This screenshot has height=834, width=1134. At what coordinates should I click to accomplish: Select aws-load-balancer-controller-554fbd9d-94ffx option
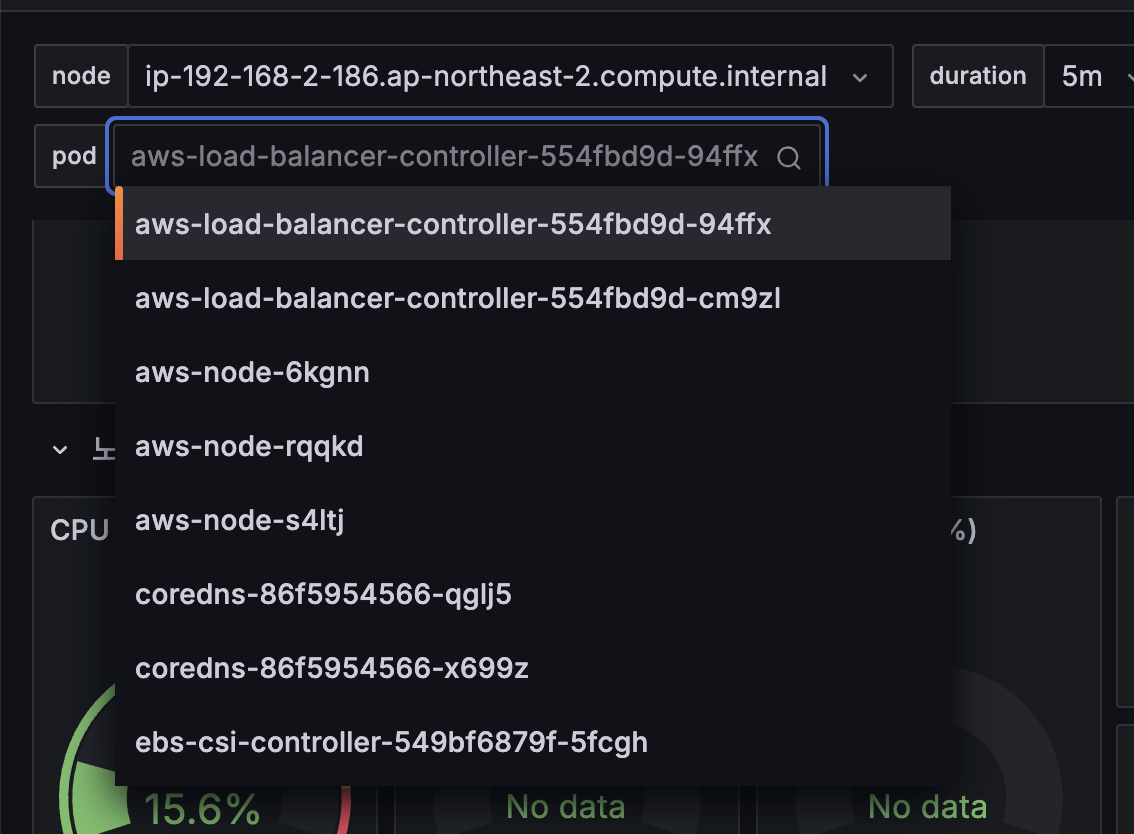(532, 224)
